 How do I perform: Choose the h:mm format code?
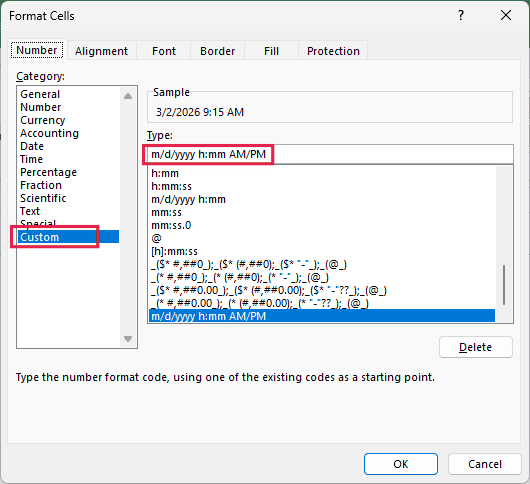point(322,173)
